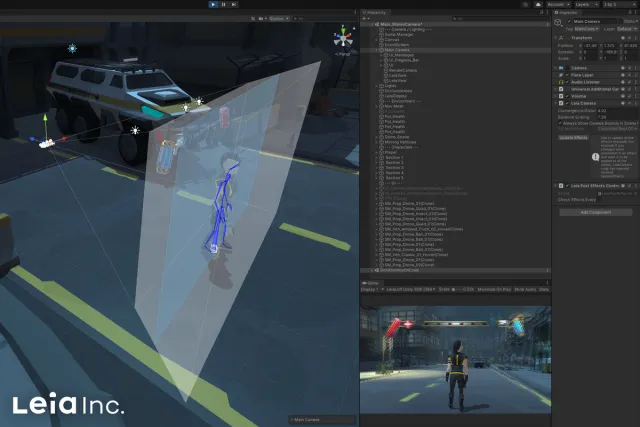The image size is (640, 427).
Task: Open the Gizmos dropdown in the Scene view
Action: coord(279,18)
